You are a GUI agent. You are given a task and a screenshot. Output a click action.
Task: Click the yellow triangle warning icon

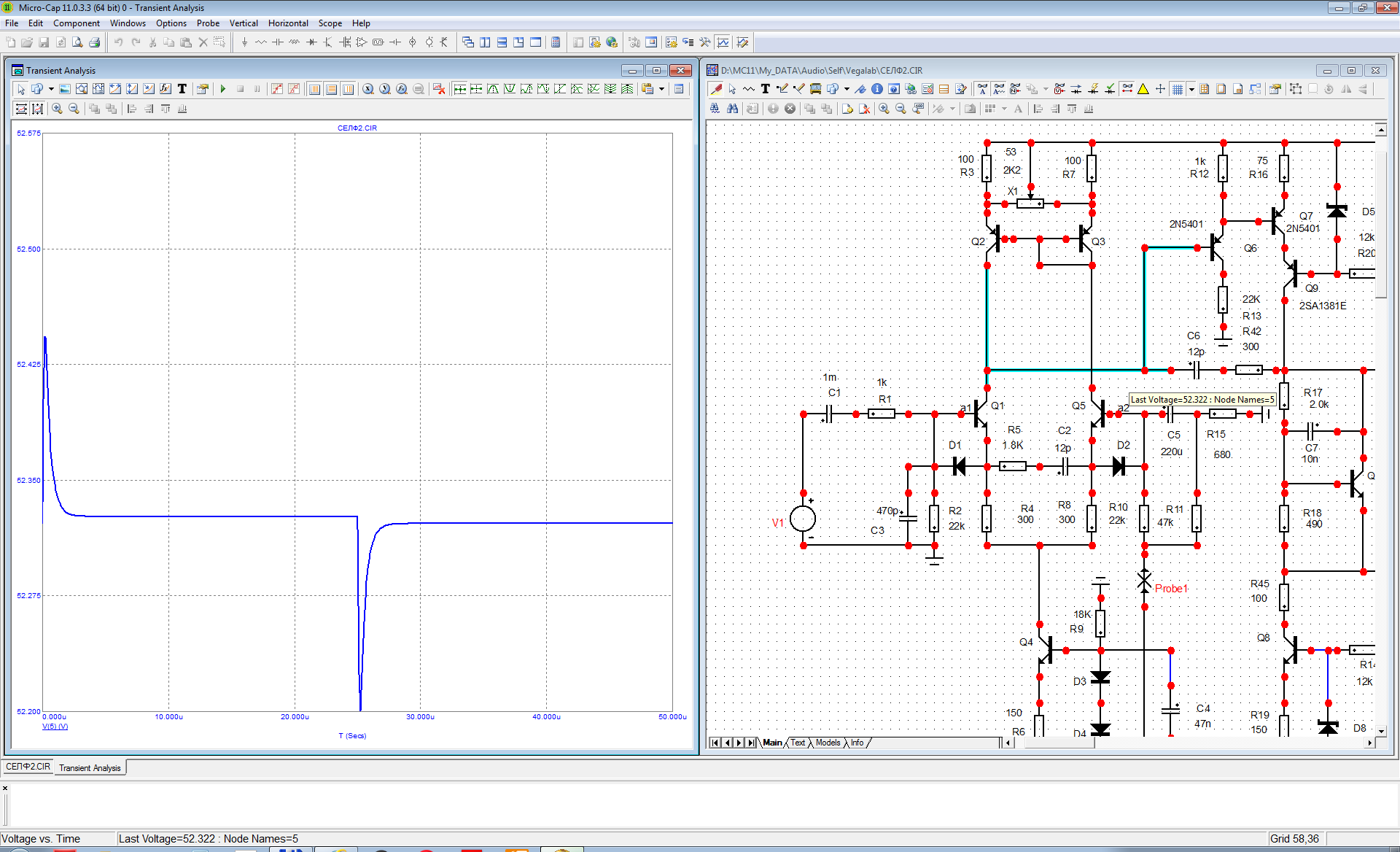1143,89
